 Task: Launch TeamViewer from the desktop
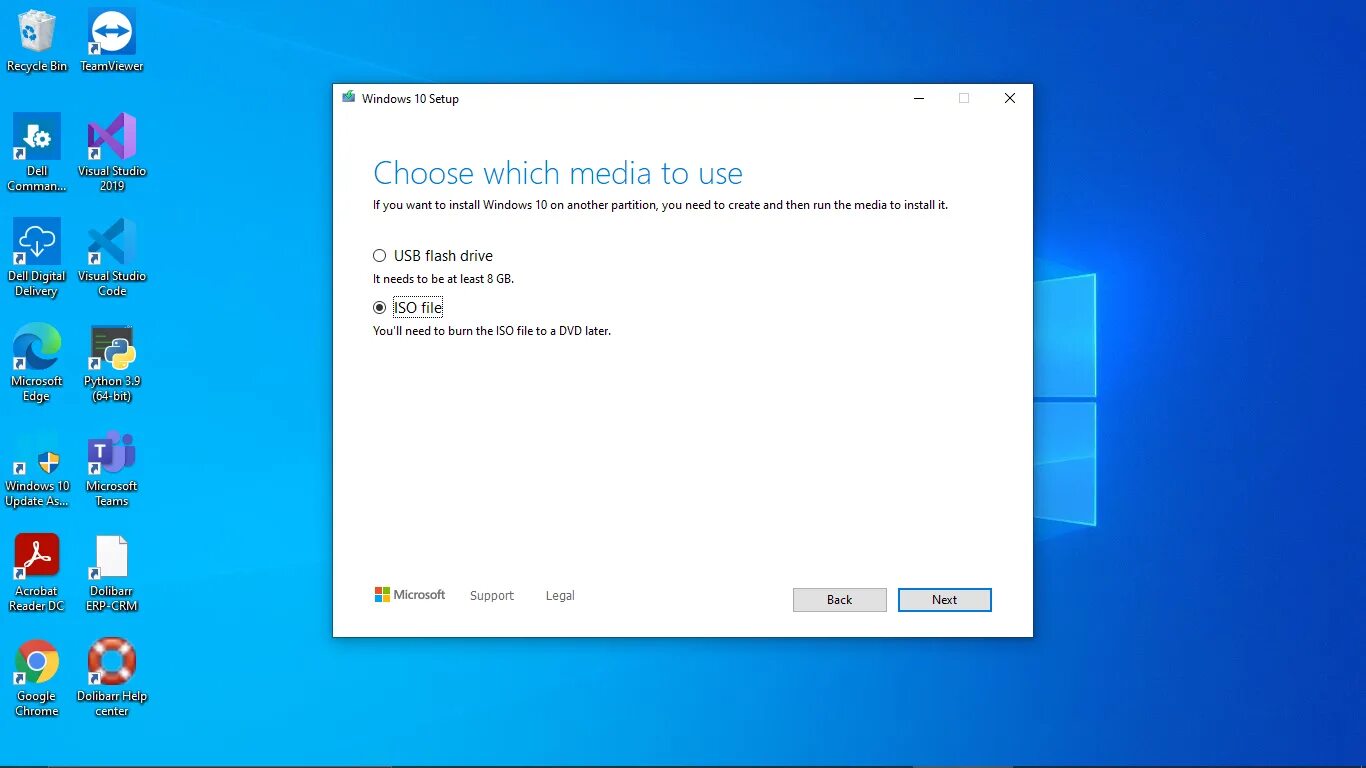112,41
